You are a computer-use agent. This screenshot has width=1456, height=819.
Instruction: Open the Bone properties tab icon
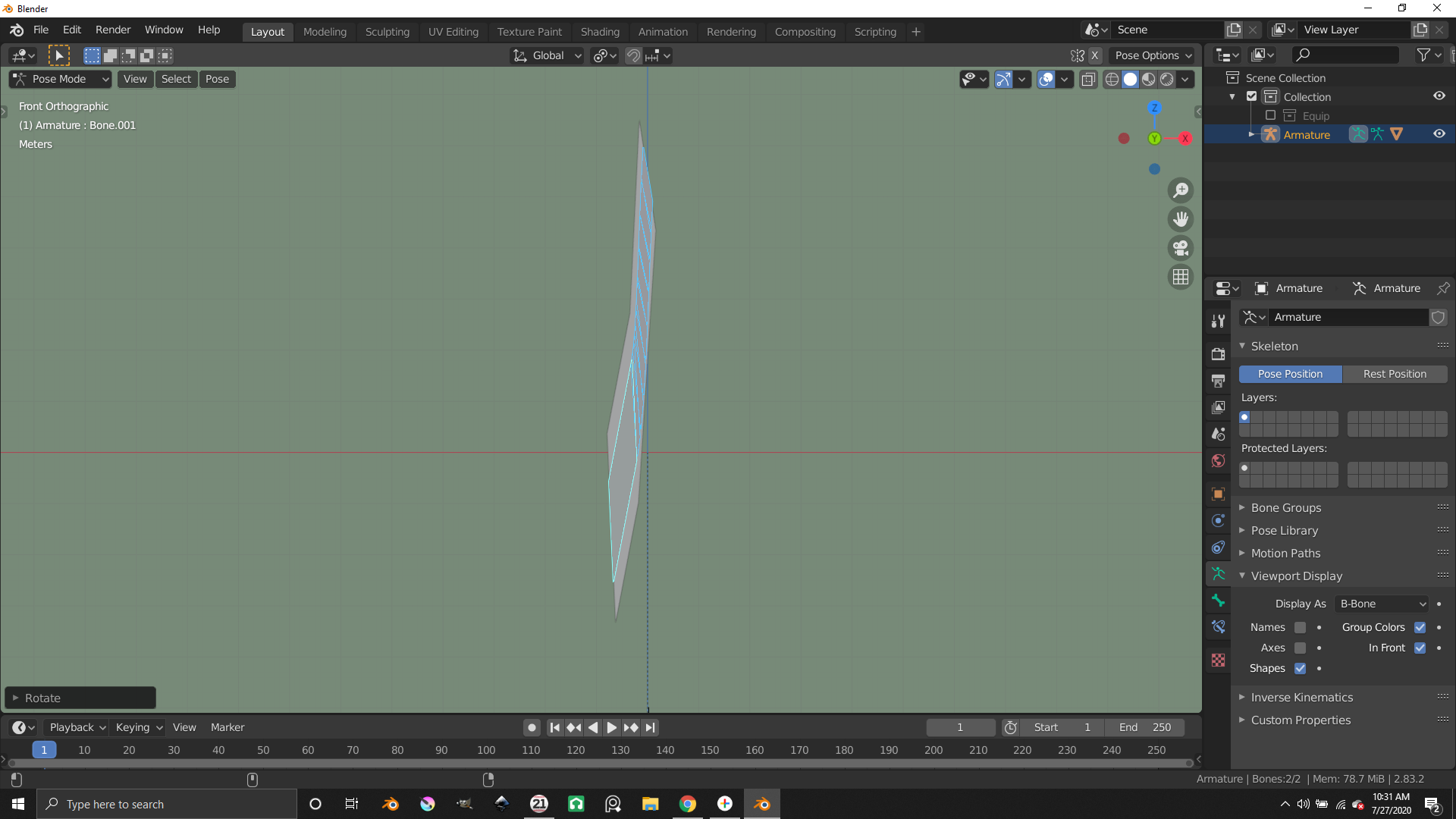click(x=1218, y=601)
